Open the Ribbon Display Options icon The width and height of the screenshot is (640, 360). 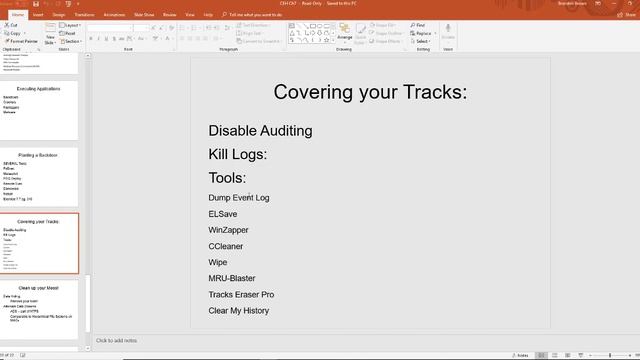tap(598, 4)
